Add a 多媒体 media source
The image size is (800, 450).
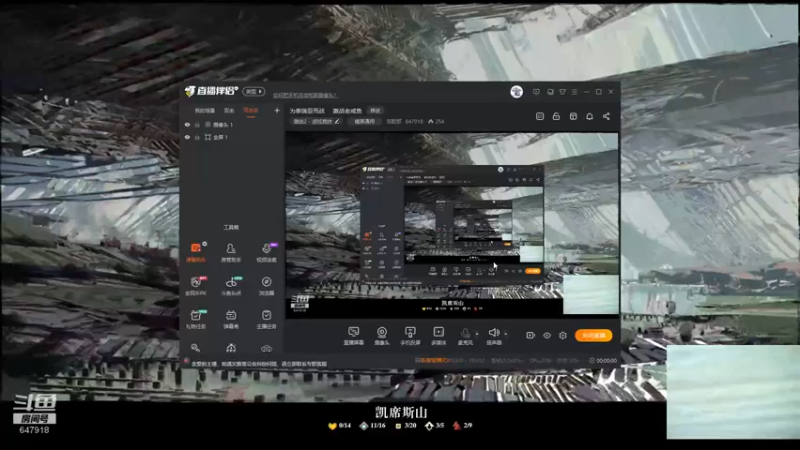(x=438, y=336)
